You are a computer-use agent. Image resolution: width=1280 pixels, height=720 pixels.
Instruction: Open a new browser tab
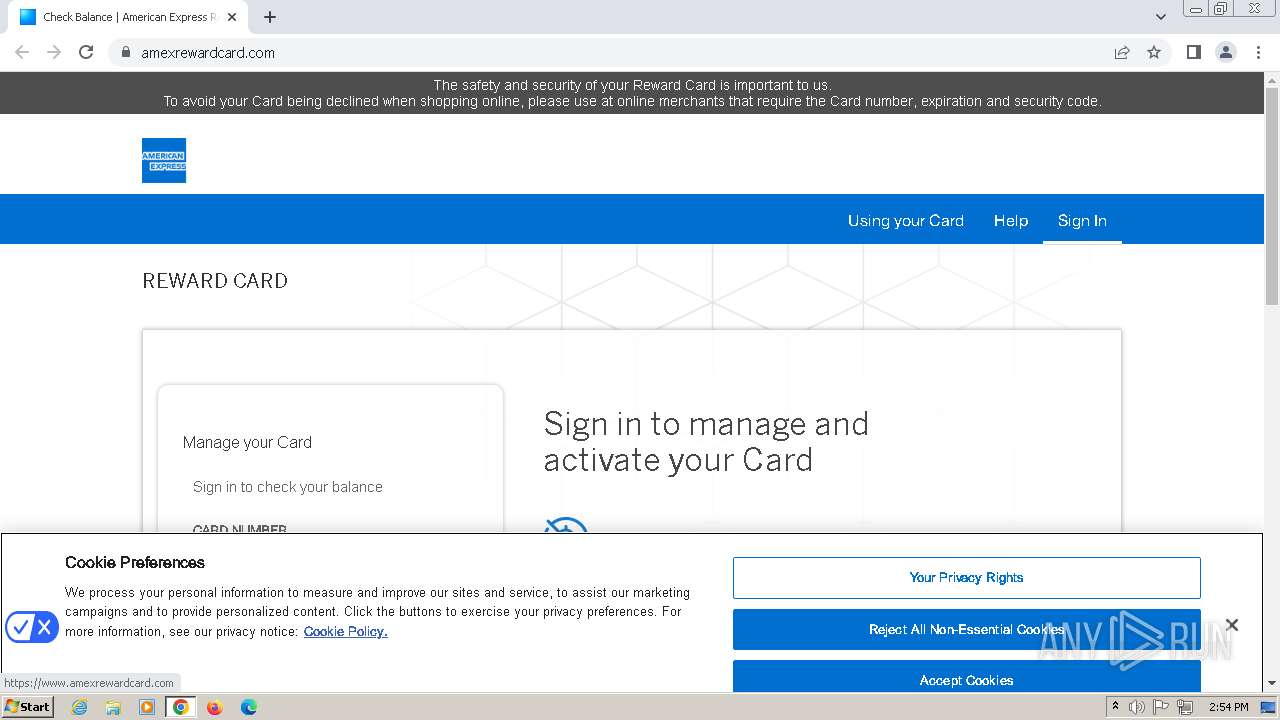point(270,17)
